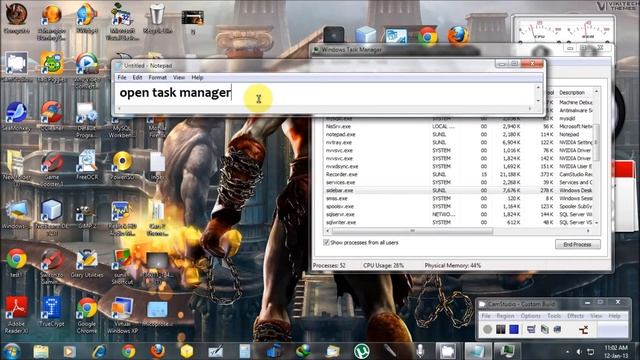
Task: Click the Pause button in CamStudio
Action: 500,329
